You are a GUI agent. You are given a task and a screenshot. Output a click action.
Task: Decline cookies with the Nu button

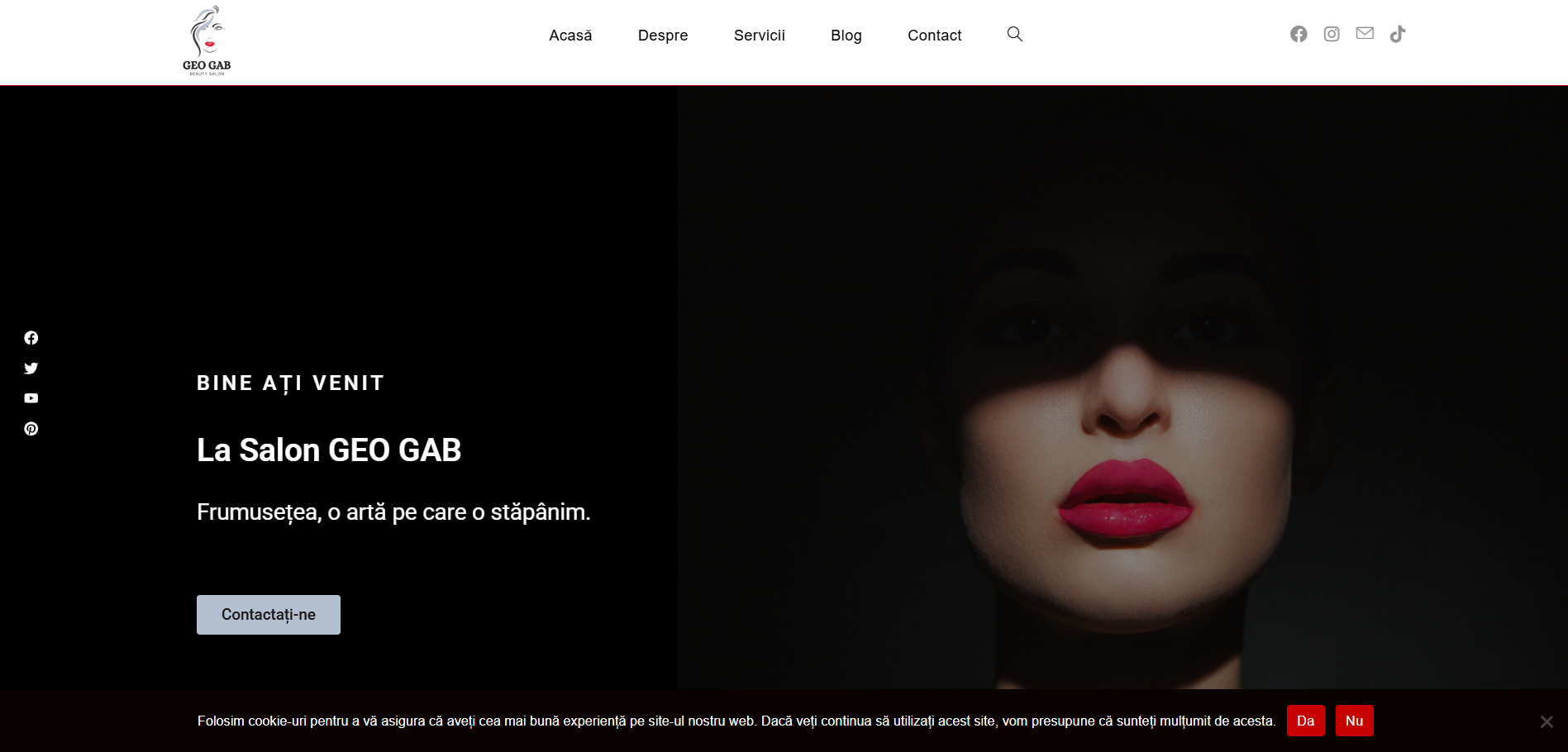point(1355,721)
